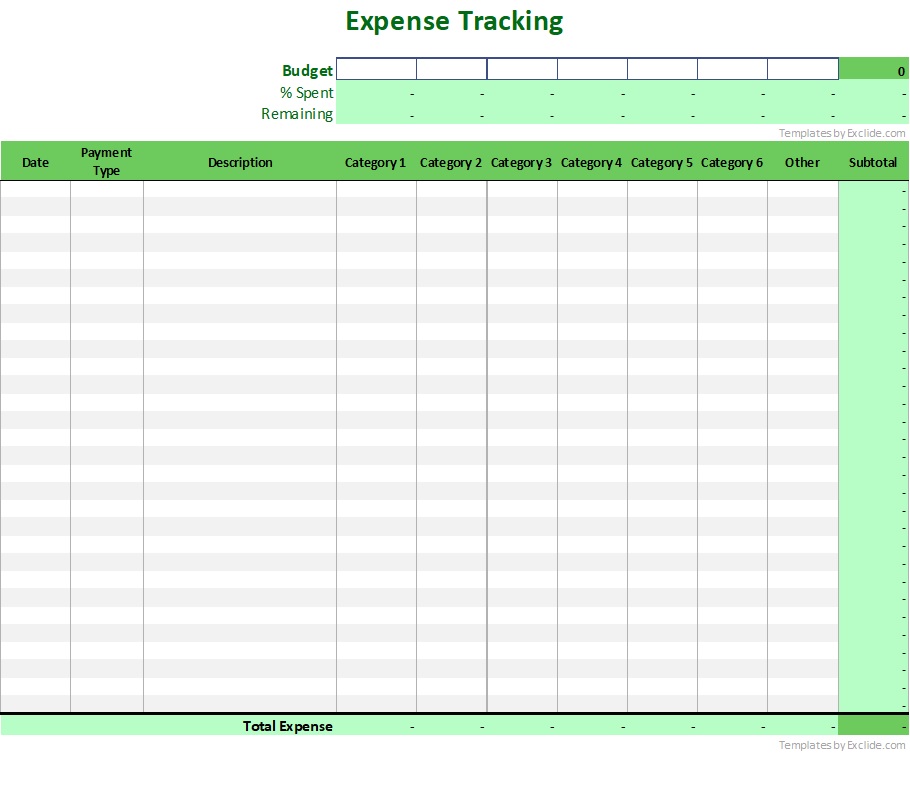The width and height of the screenshot is (910, 792).
Task: Select the Description column header
Action: (240, 162)
